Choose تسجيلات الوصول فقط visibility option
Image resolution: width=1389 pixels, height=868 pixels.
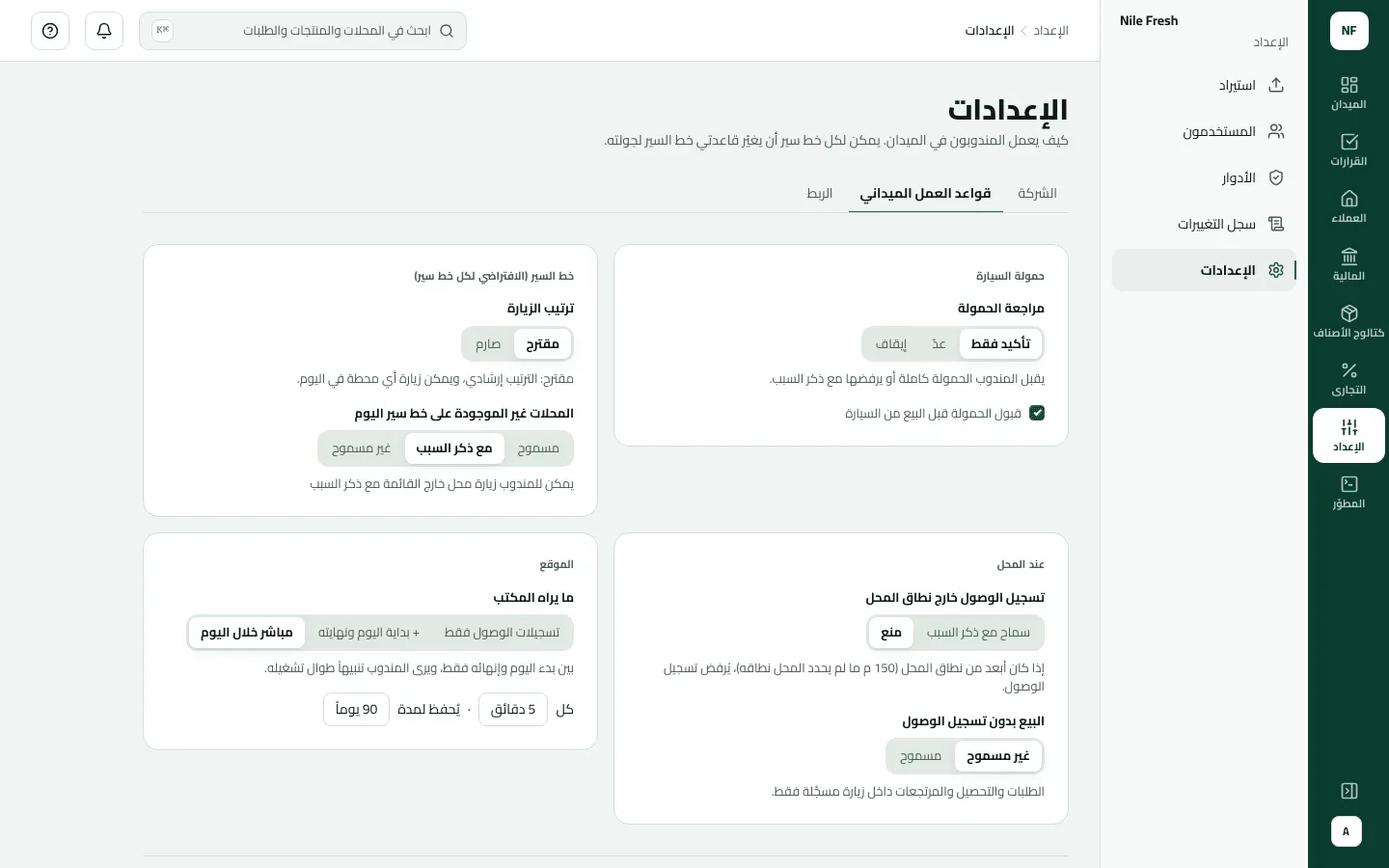pos(502,633)
